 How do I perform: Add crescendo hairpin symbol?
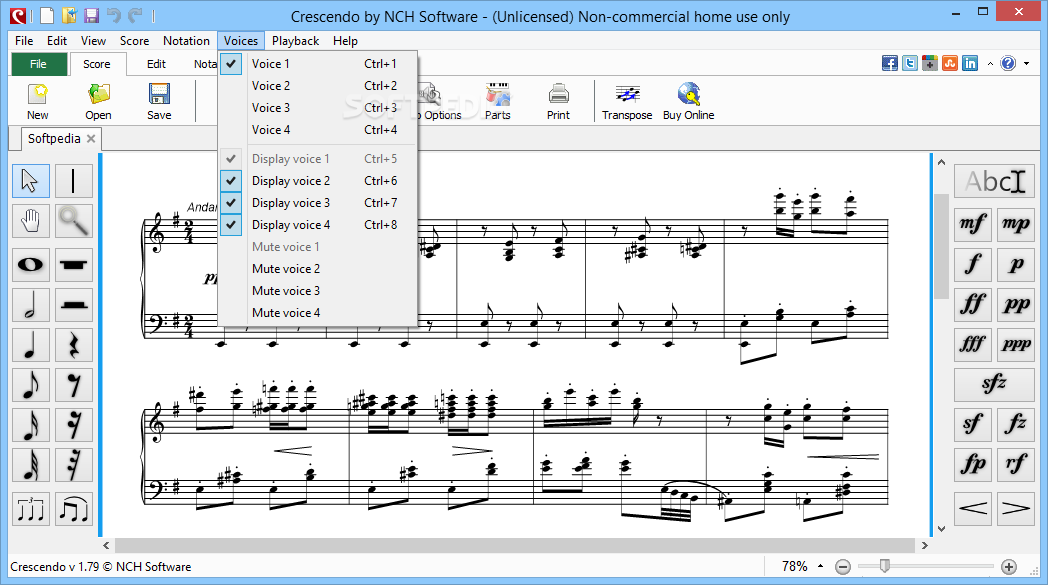tap(973, 509)
